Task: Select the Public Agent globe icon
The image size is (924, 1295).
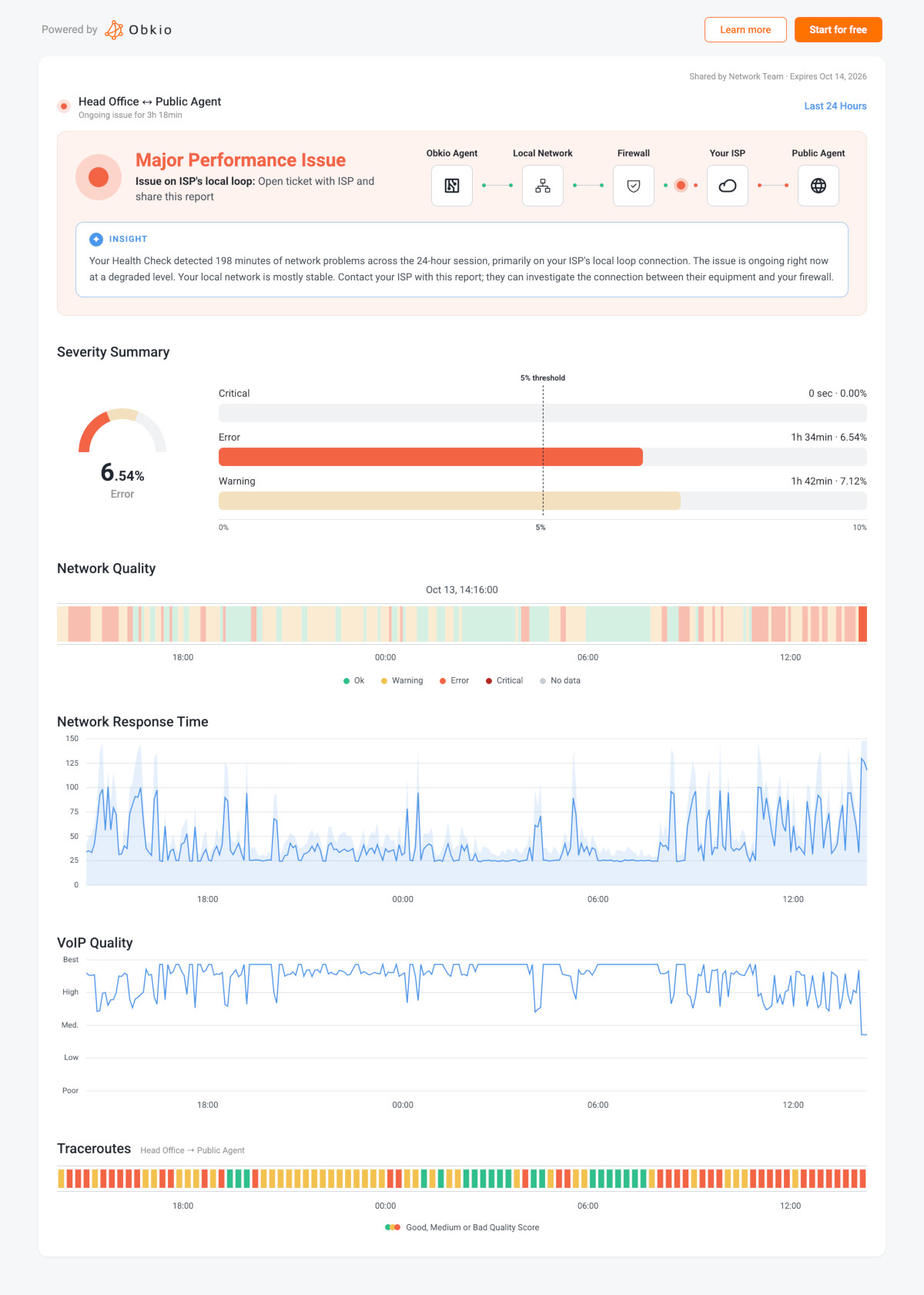Action: (819, 186)
